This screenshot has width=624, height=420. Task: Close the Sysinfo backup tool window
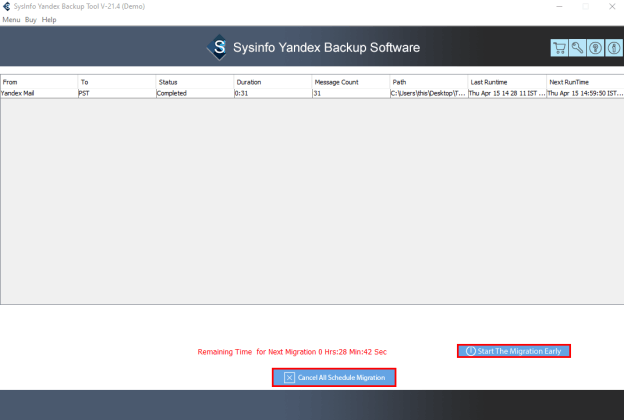pos(606,7)
